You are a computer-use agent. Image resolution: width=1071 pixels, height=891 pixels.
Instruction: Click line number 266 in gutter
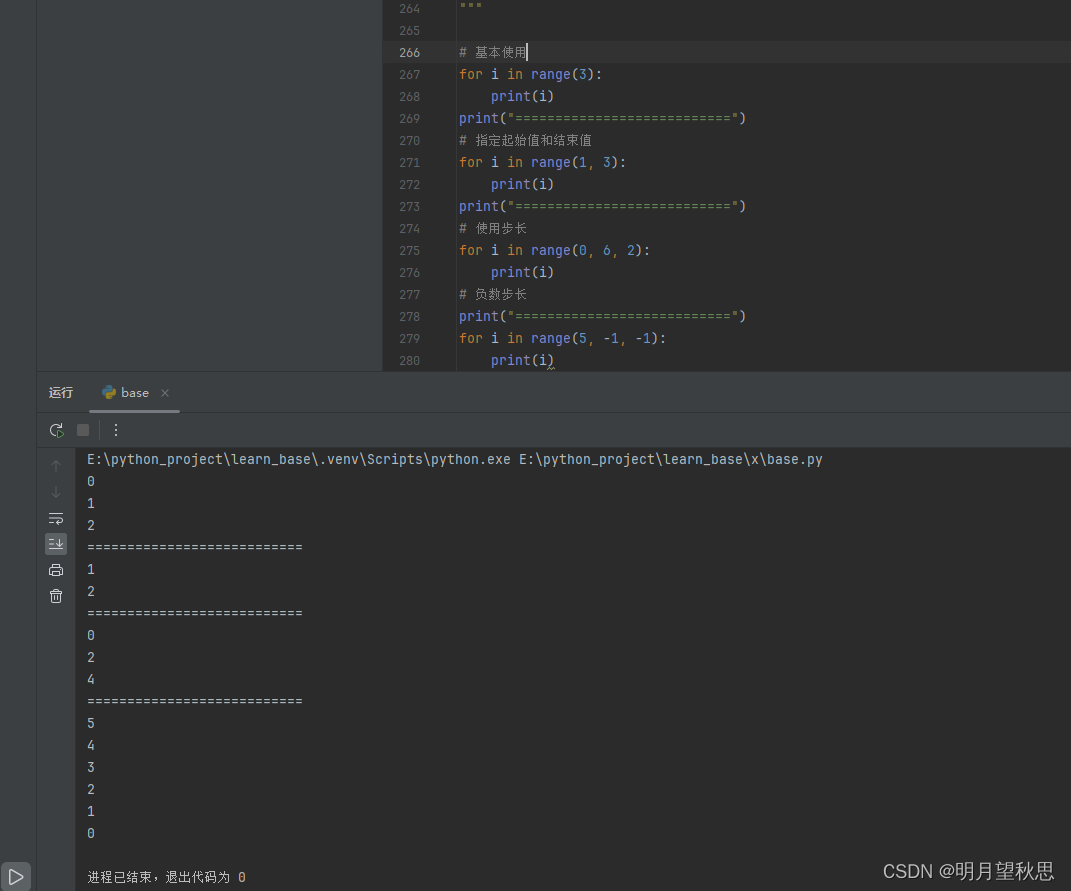[x=409, y=53]
